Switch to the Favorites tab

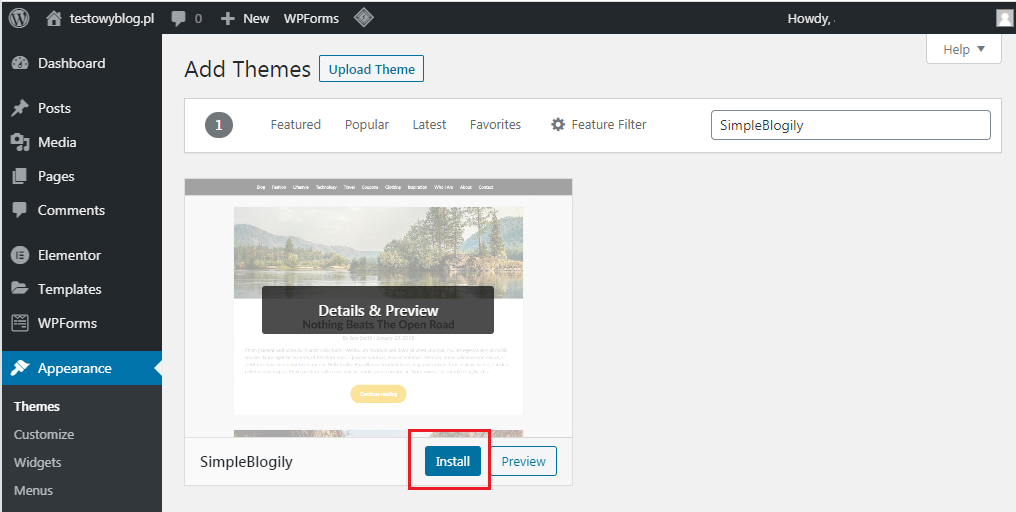point(495,124)
